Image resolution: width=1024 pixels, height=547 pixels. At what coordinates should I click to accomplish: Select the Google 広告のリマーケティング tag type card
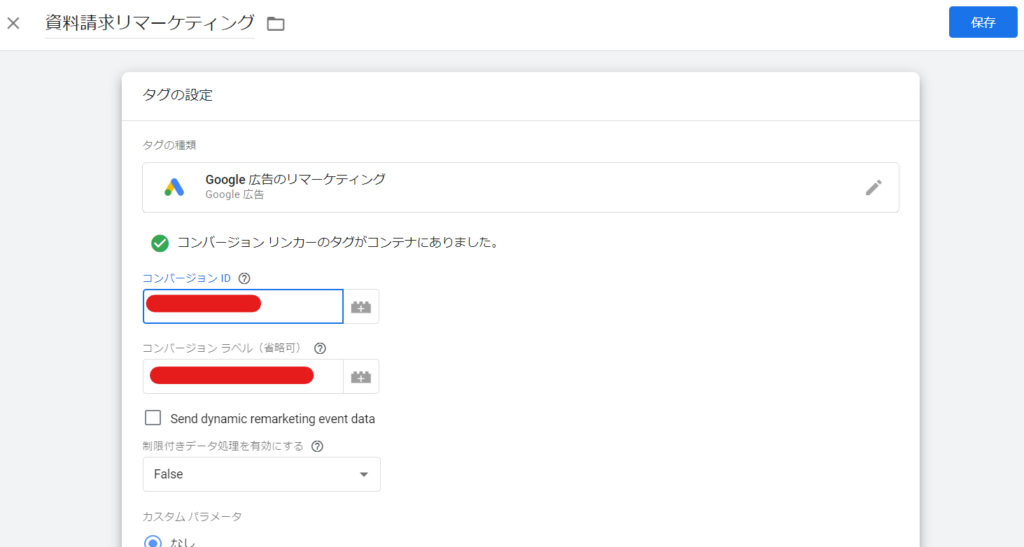pos(520,187)
